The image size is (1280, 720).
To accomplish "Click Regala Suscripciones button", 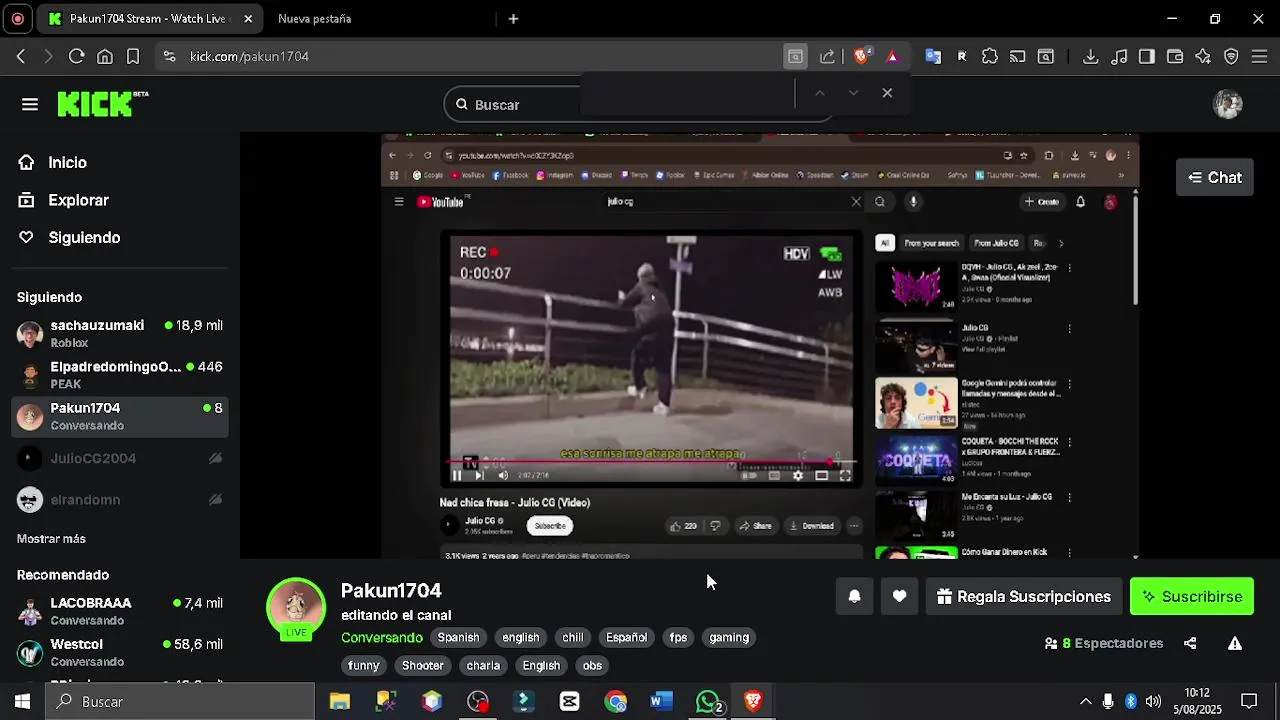I will [1024, 597].
